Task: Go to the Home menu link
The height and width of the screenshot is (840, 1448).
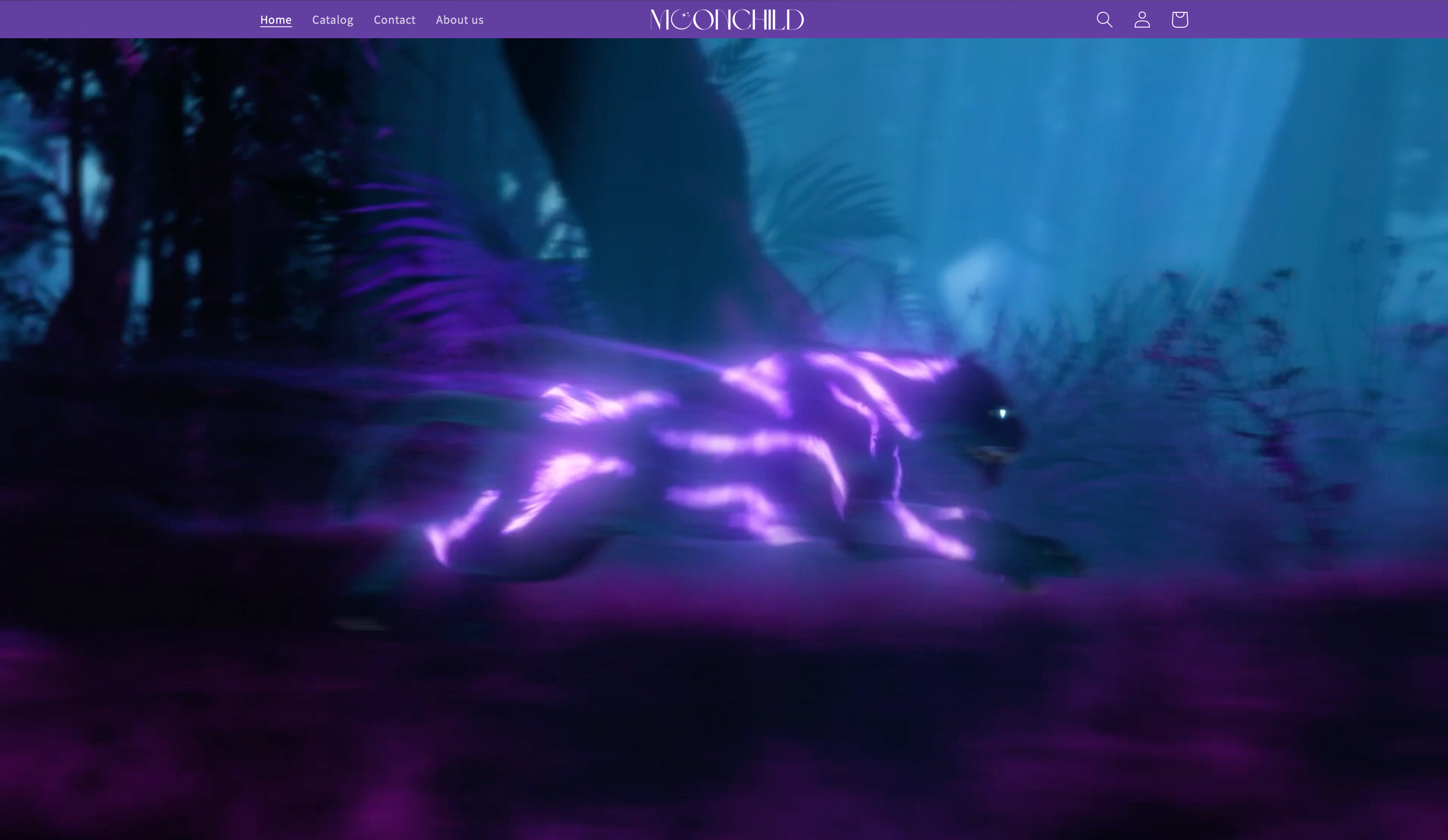Action: (276, 20)
